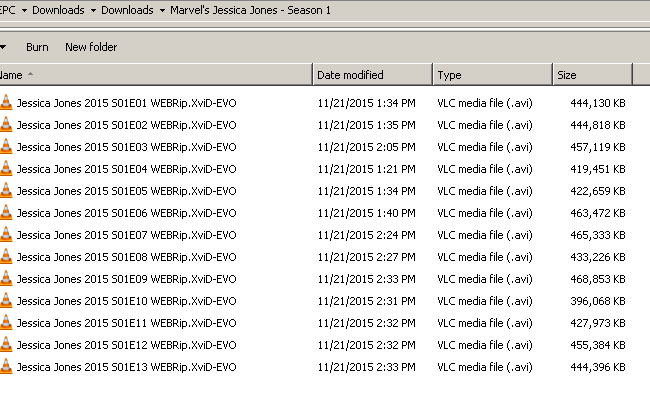Click size value 396,068 KB
Screen dimensions: 650x396
[598, 301]
